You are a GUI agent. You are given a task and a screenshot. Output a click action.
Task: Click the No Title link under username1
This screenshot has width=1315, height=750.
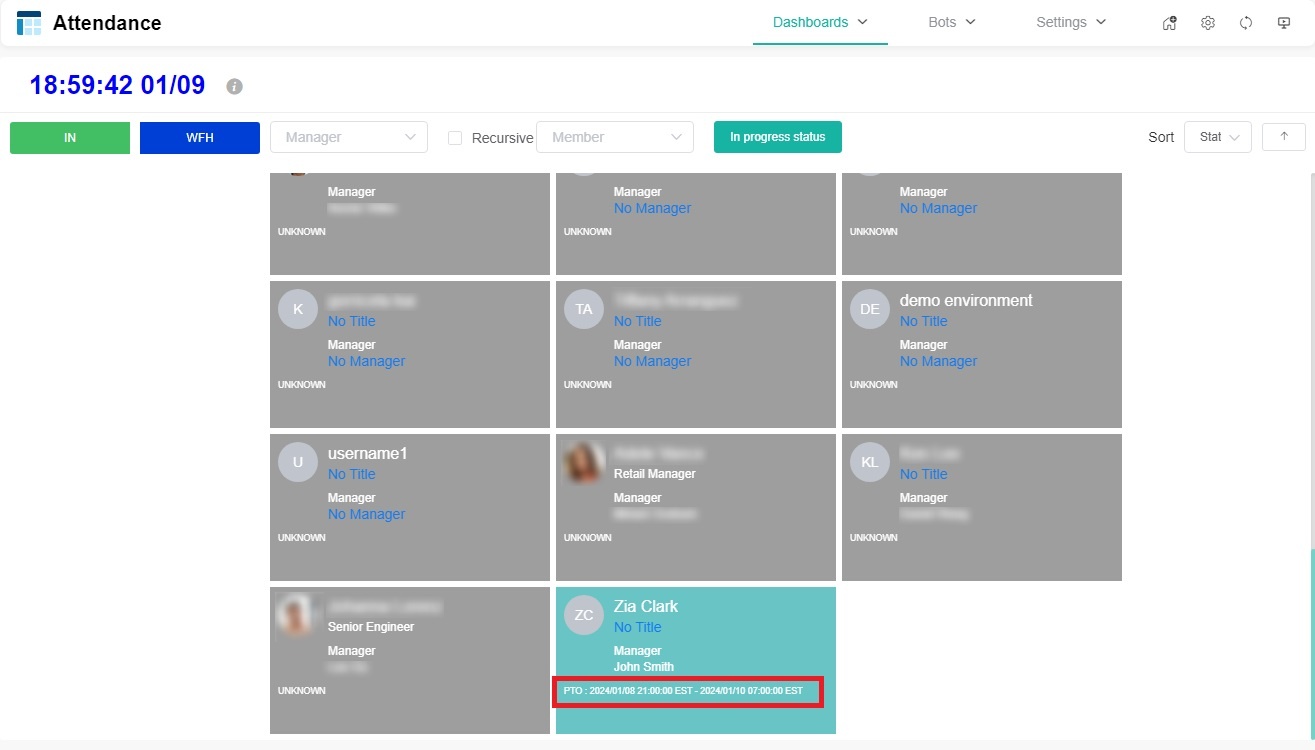(352, 474)
